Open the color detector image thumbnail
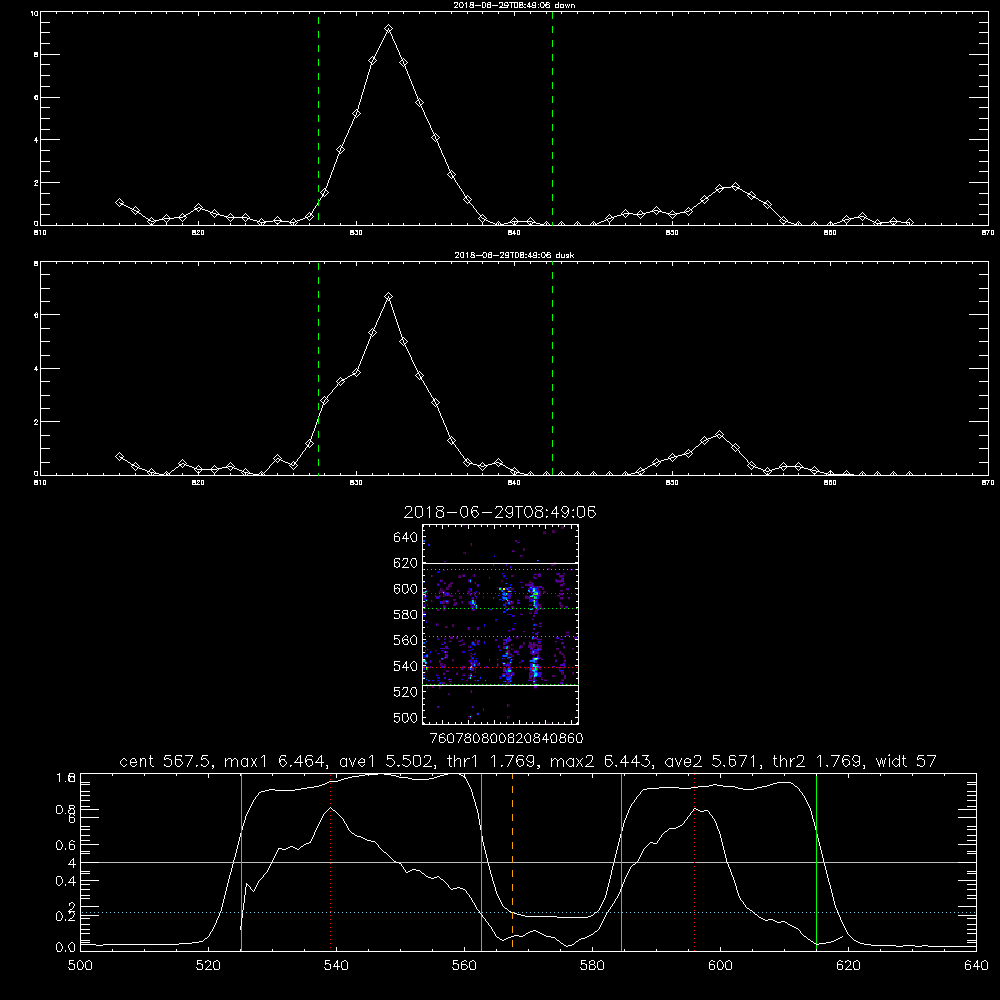 click(x=501, y=624)
